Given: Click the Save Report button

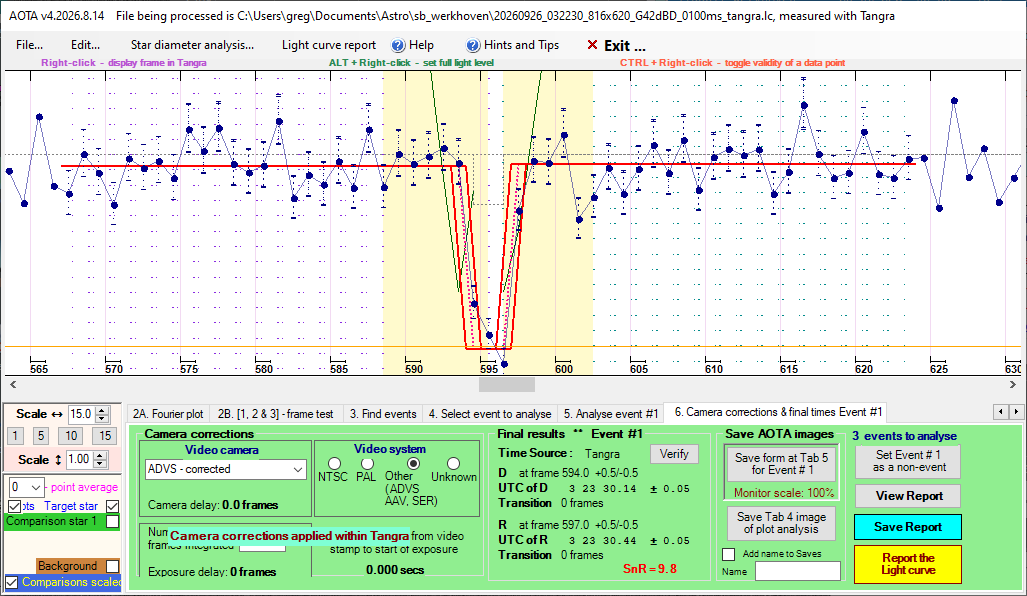Looking at the screenshot, I should 908,527.
